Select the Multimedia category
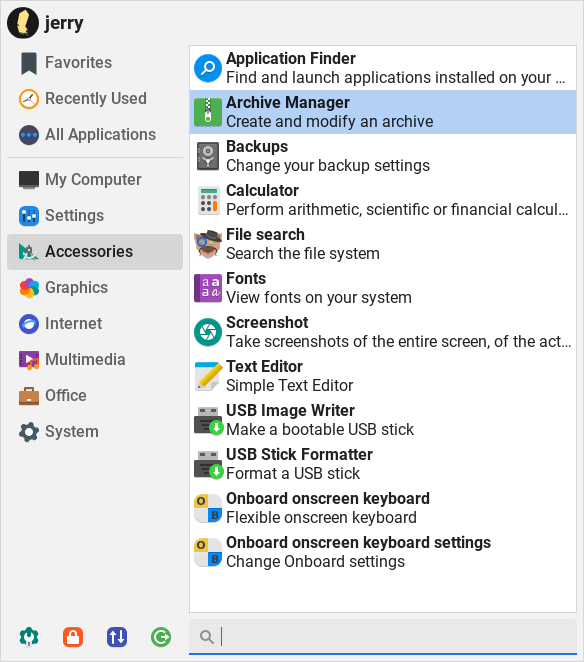This screenshot has width=584, height=662. [x=95, y=359]
